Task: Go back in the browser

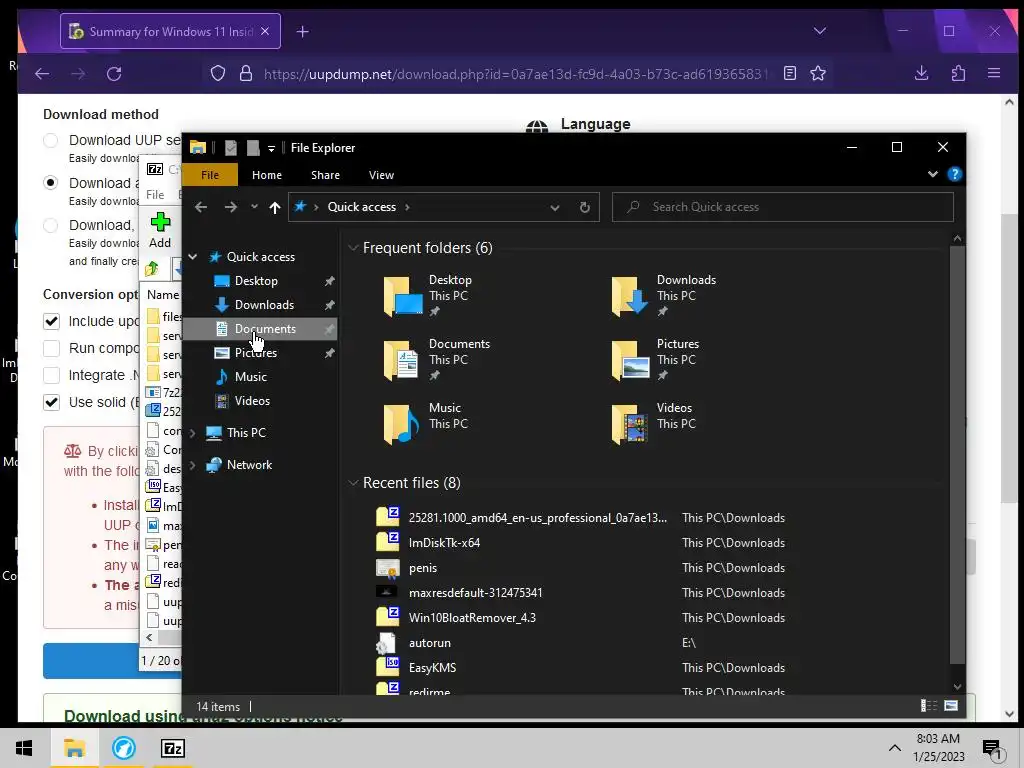Action: tap(42, 74)
